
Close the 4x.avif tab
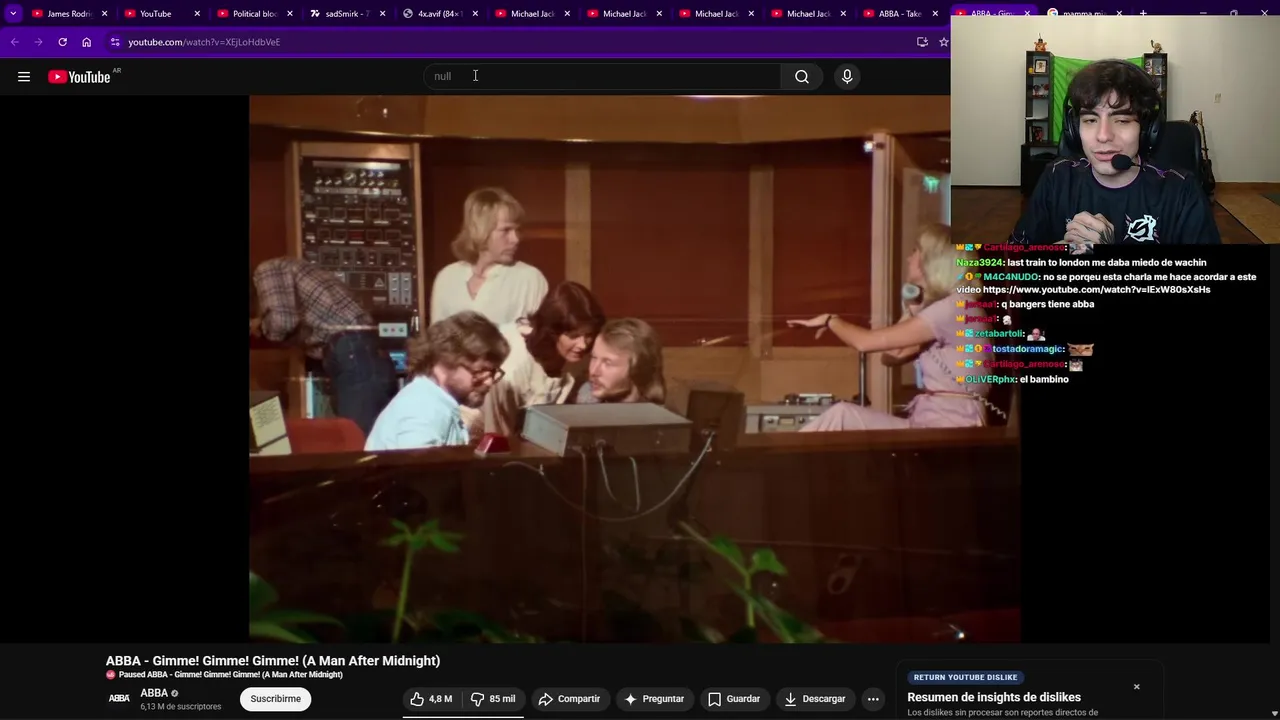click(474, 14)
